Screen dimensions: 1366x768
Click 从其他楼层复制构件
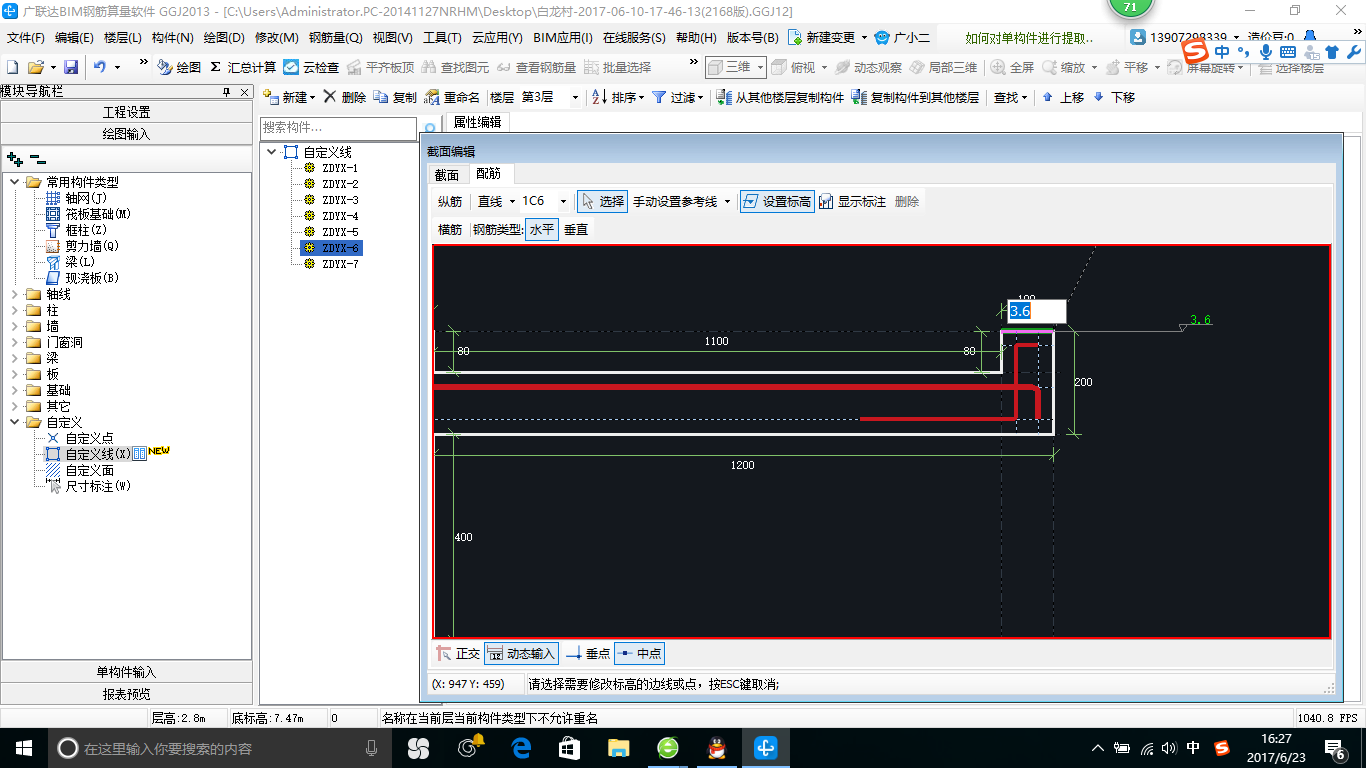coord(780,97)
